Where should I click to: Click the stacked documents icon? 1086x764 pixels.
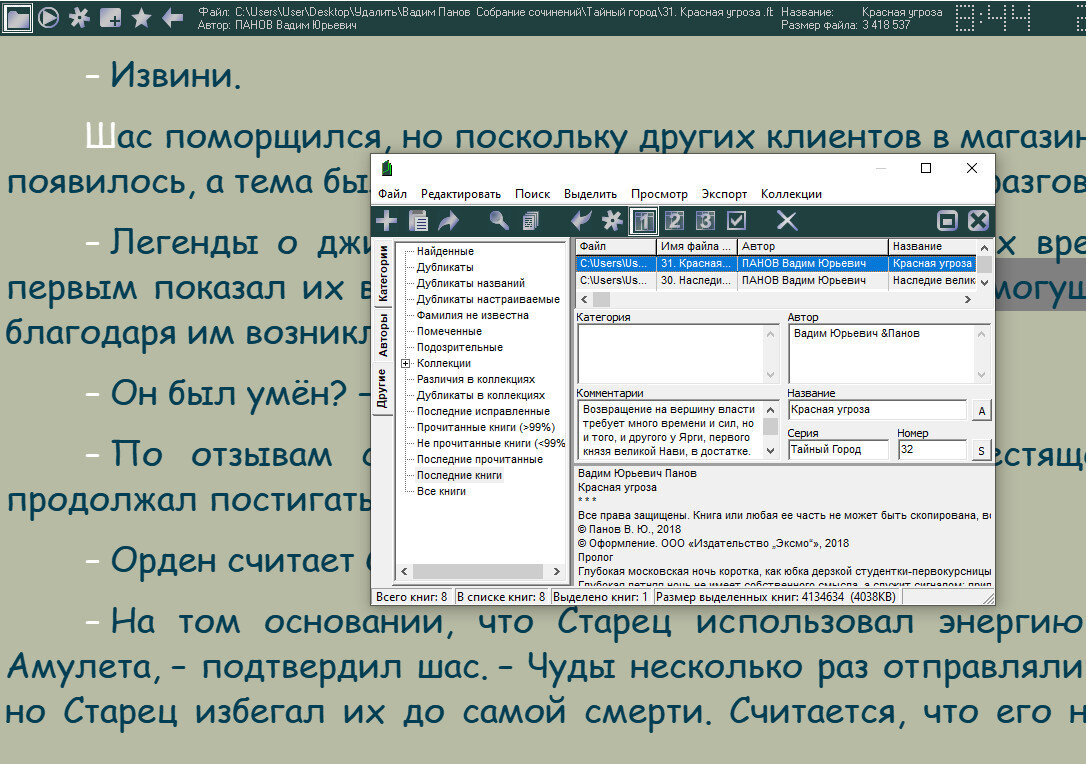[x=531, y=221]
